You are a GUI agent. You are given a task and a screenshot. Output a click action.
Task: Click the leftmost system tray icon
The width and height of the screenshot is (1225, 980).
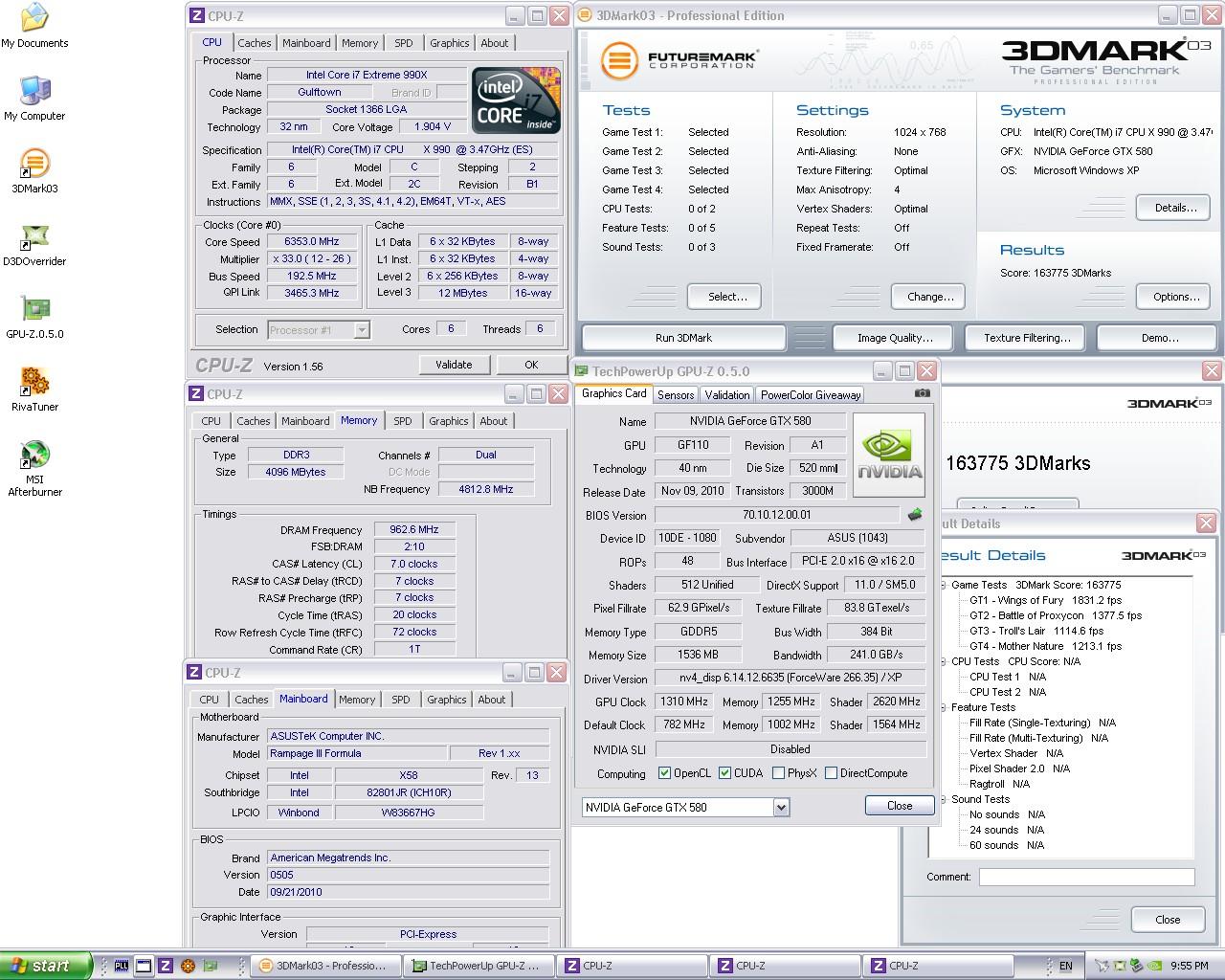coord(1102,966)
